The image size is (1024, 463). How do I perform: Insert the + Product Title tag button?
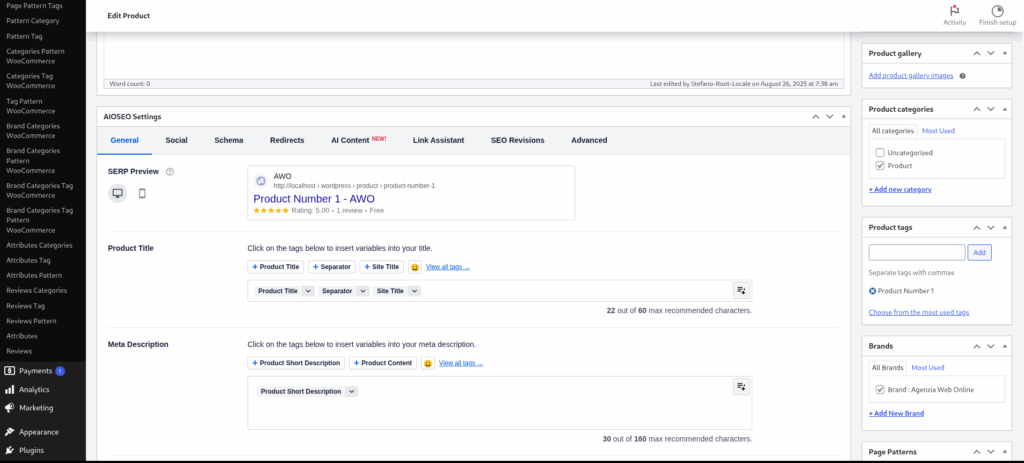(x=276, y=267)
